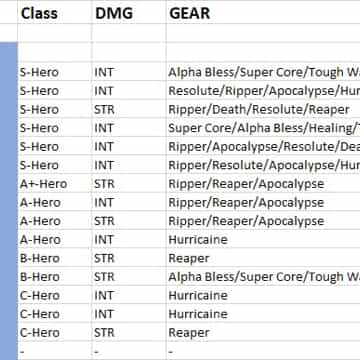
Task: Select Reaper gear cell in first B-Hero row
Action: (x=263, y=258)
